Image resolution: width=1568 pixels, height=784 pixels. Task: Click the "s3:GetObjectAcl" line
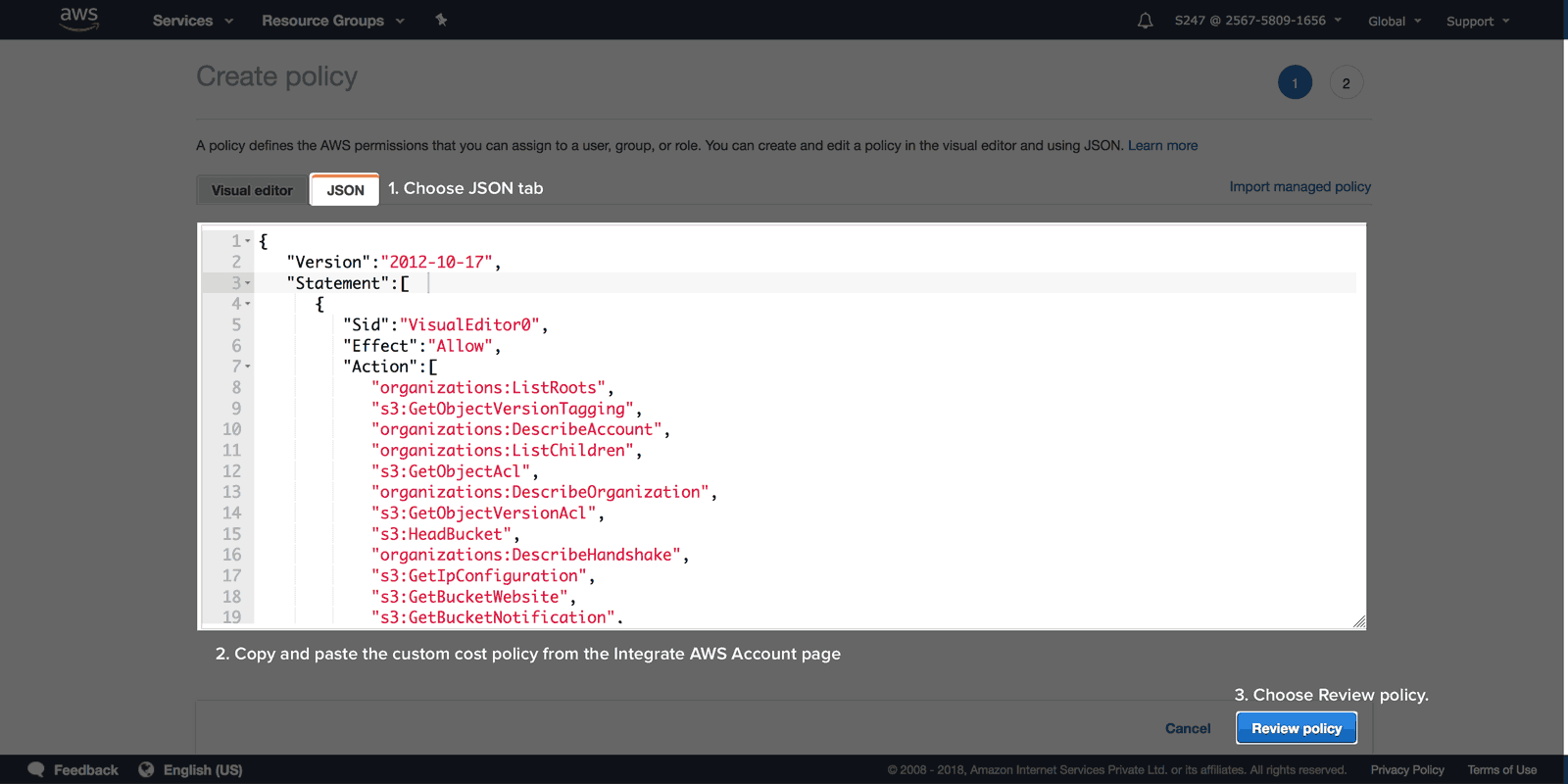coord(455,471)
